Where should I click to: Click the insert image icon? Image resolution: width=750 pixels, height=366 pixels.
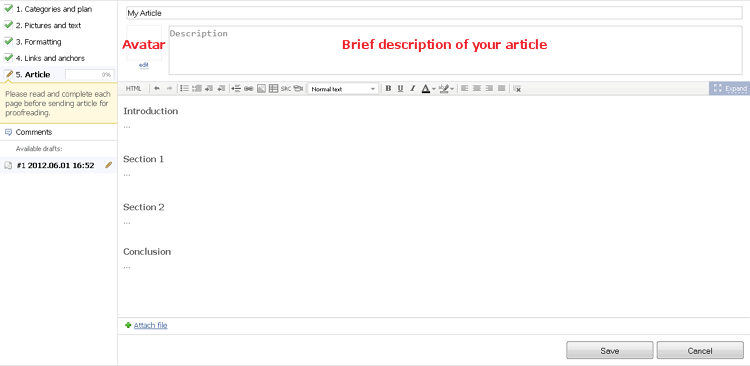click(261, 89)
